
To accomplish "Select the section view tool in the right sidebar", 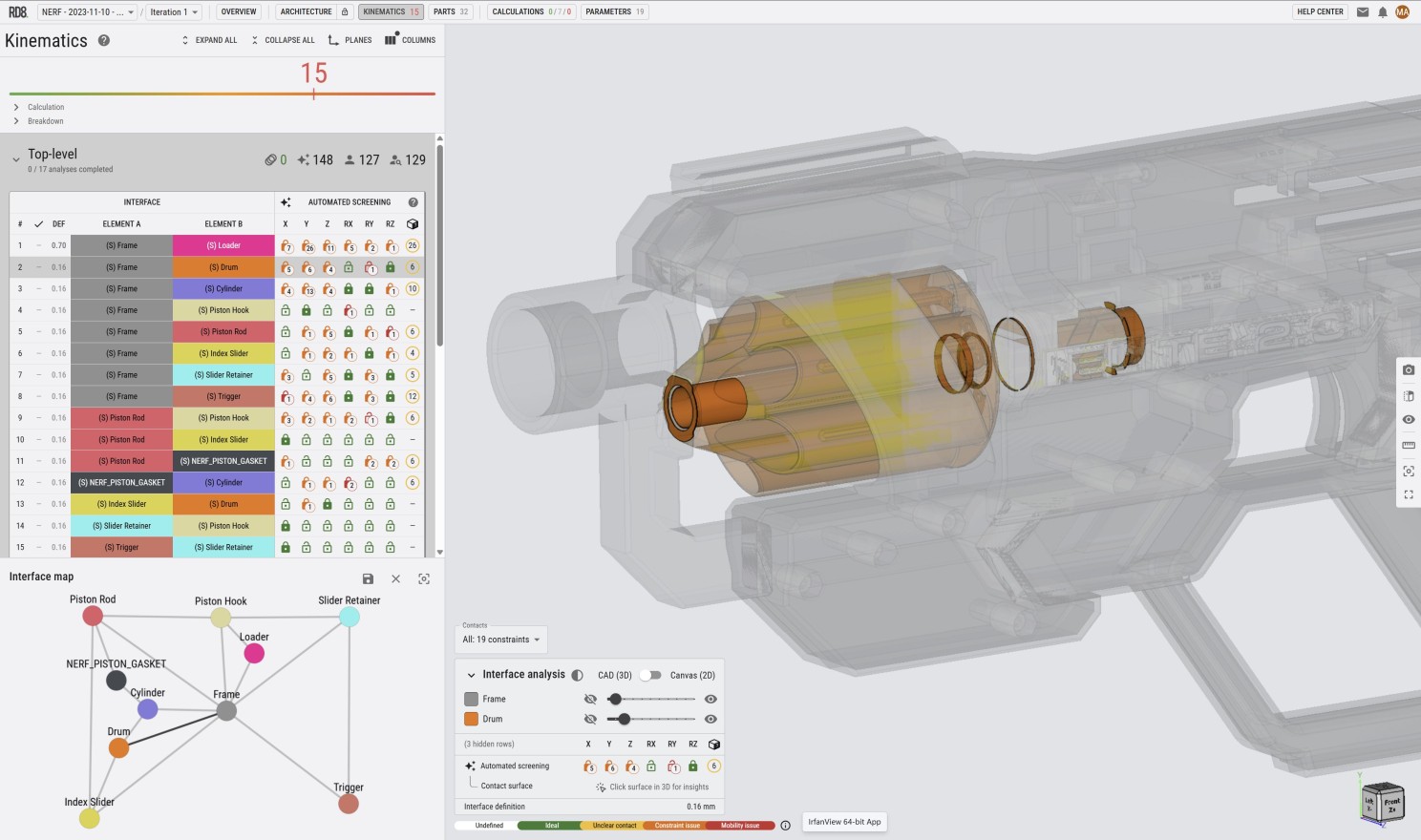I will coord(1409,394).
